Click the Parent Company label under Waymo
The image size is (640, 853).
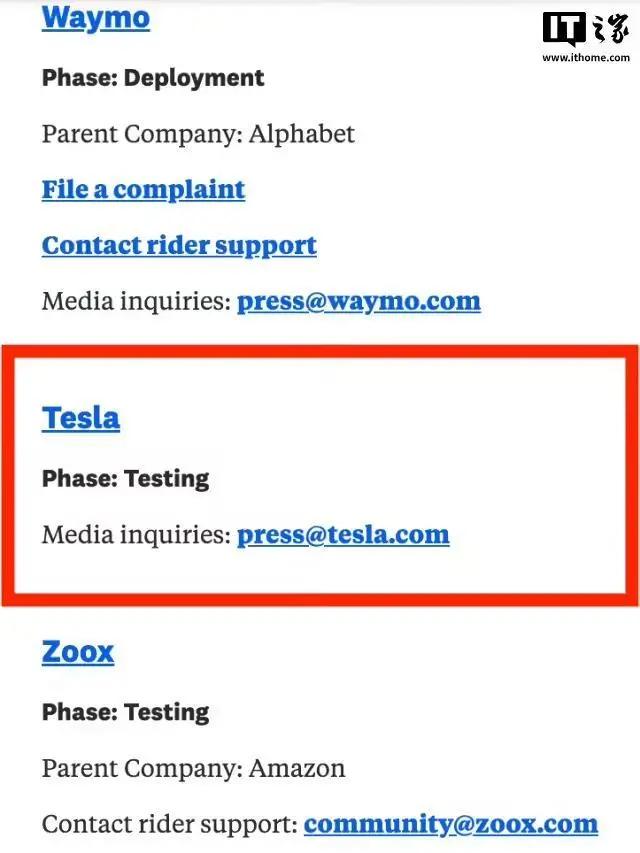coord(138,134)
